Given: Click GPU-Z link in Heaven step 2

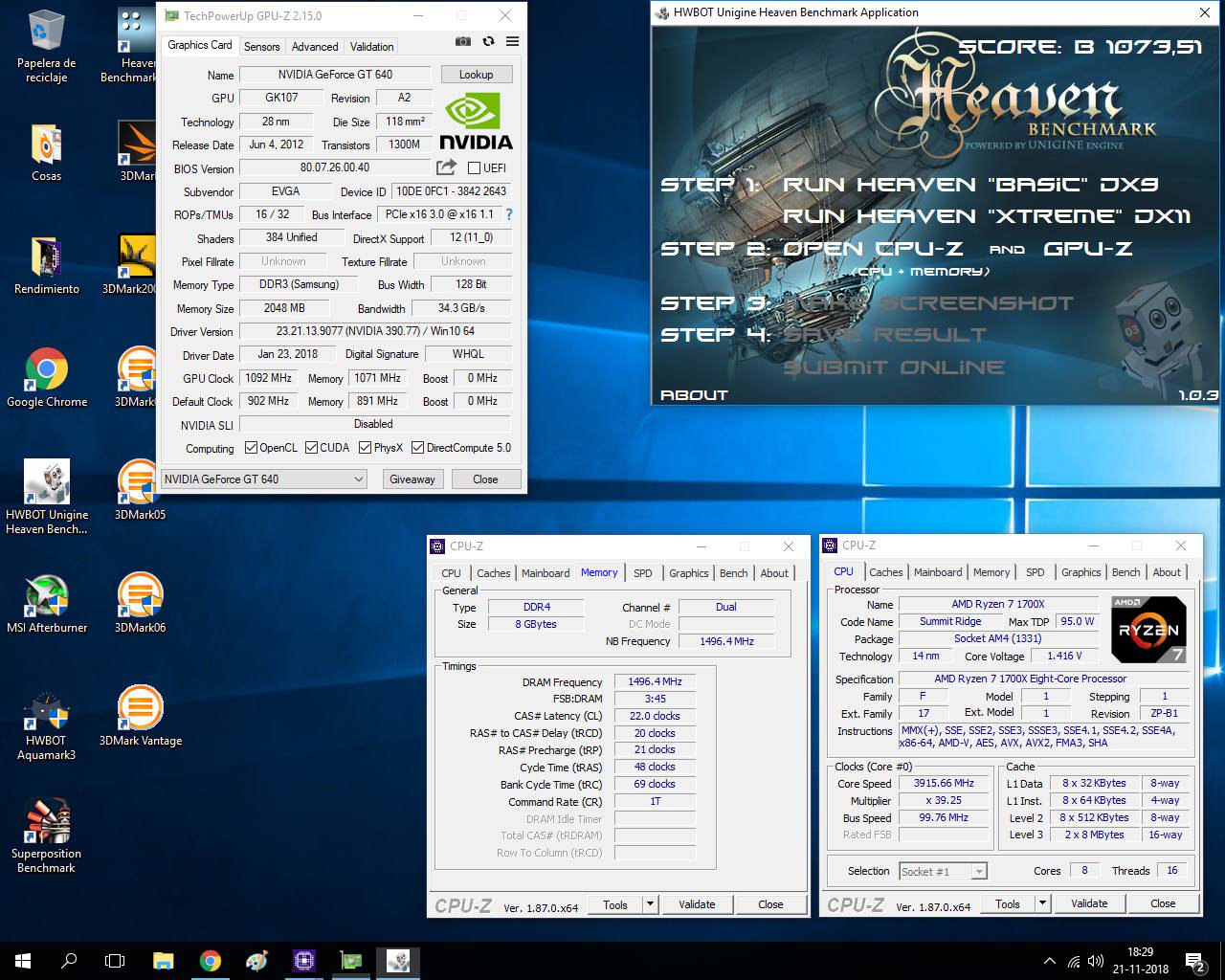Looking at the screenshot, I should pos(1088,249).
